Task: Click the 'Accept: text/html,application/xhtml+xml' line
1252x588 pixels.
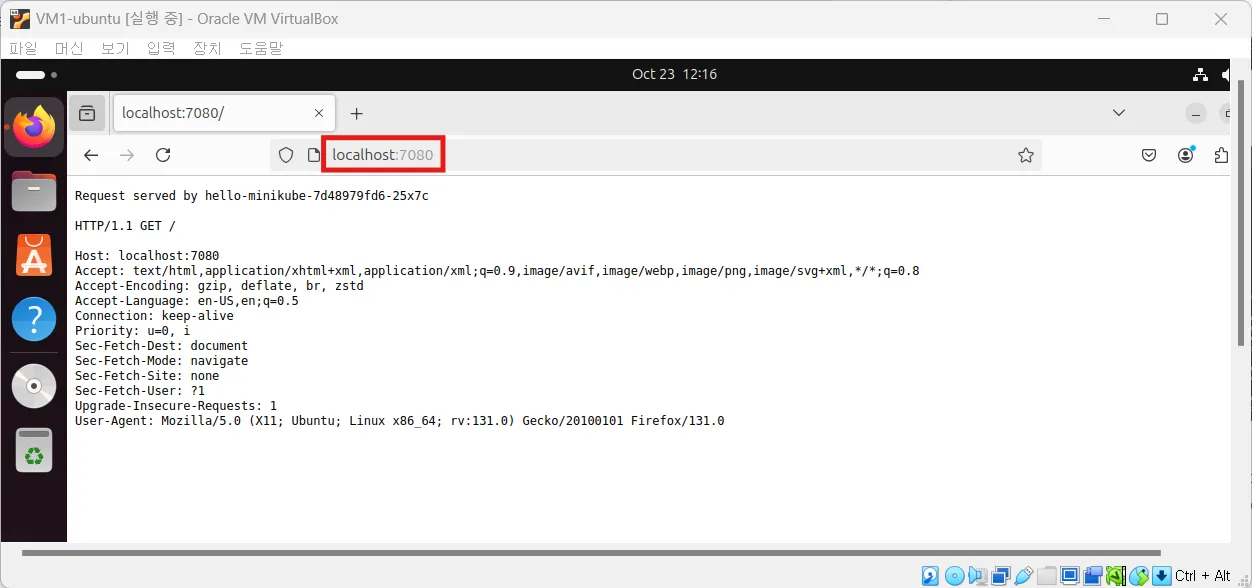Action: [x=497, y=271]
